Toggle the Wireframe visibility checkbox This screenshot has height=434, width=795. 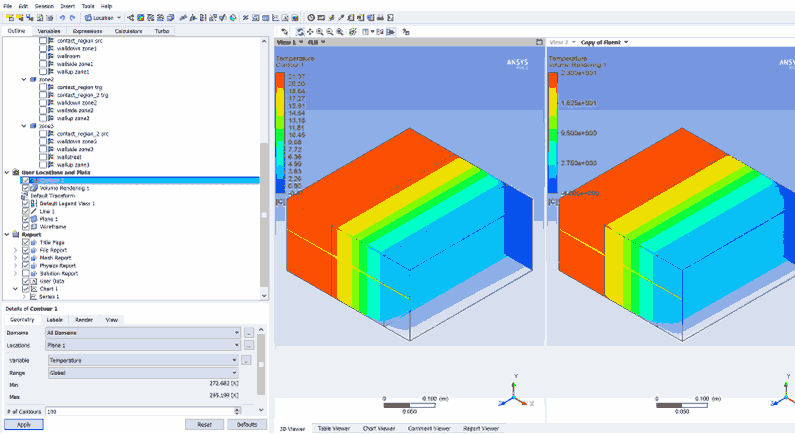tap(27, 227)
